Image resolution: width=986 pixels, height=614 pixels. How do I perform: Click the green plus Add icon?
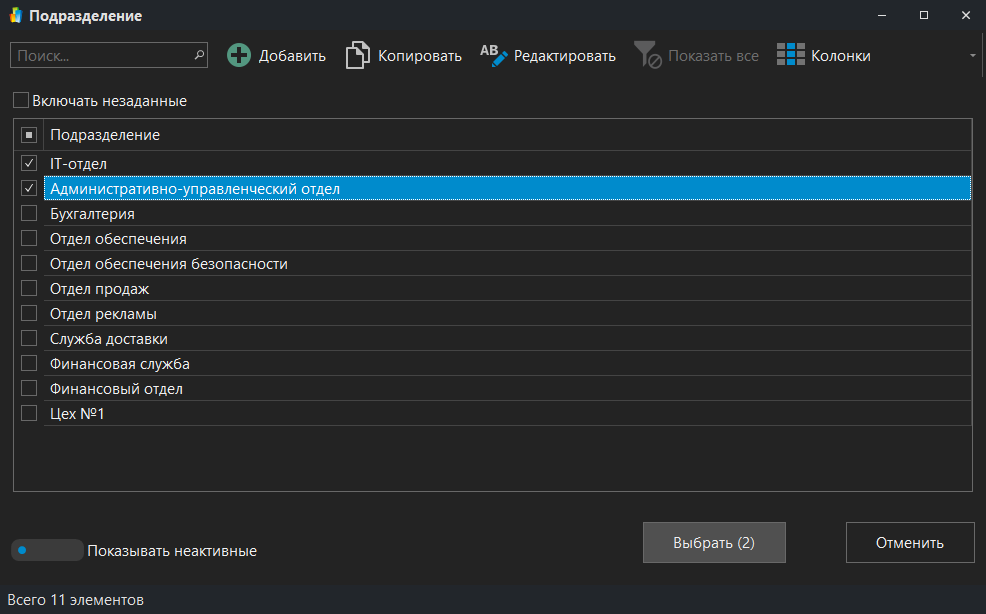239,56
